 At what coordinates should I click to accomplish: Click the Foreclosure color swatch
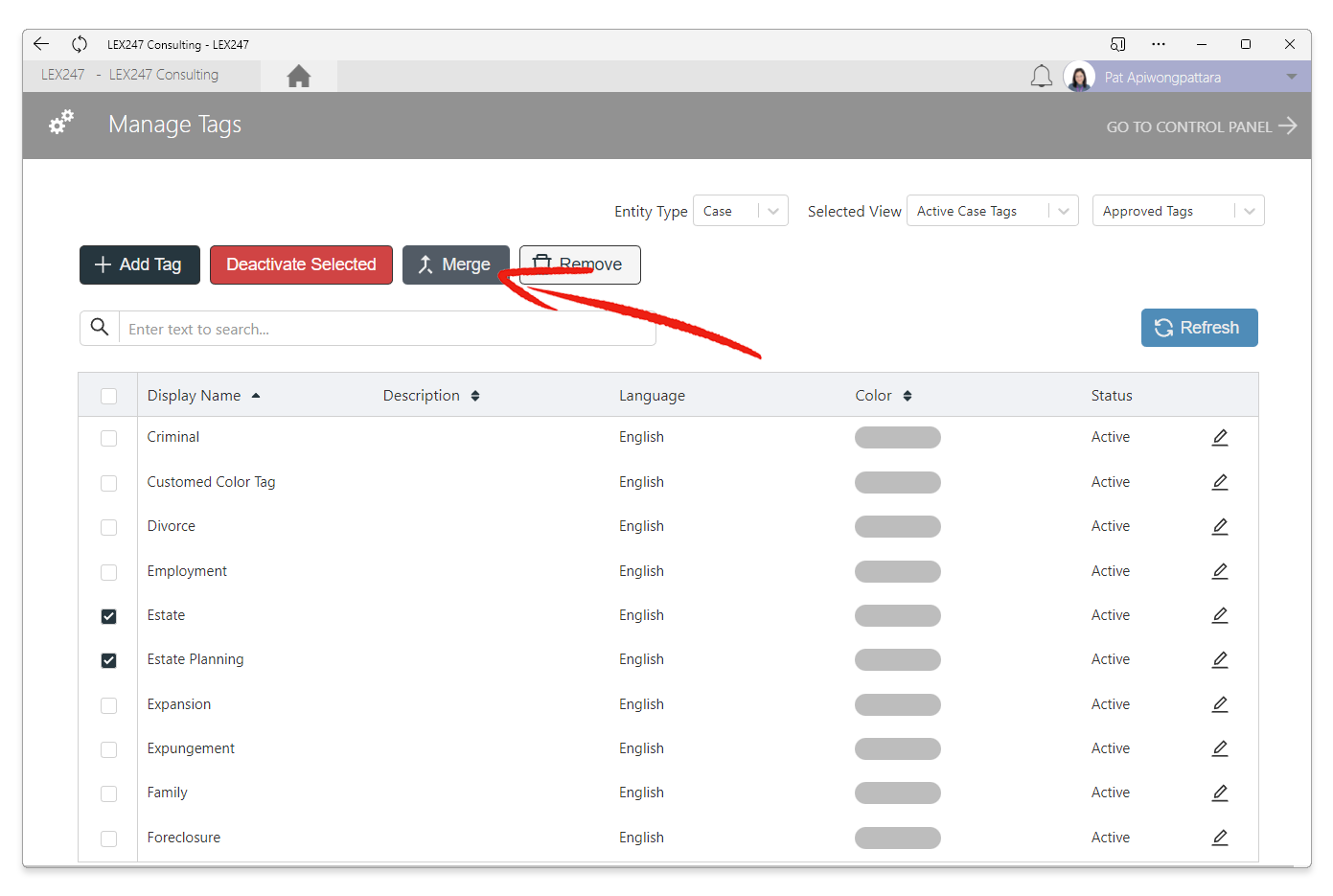click(x=898, y=838)
